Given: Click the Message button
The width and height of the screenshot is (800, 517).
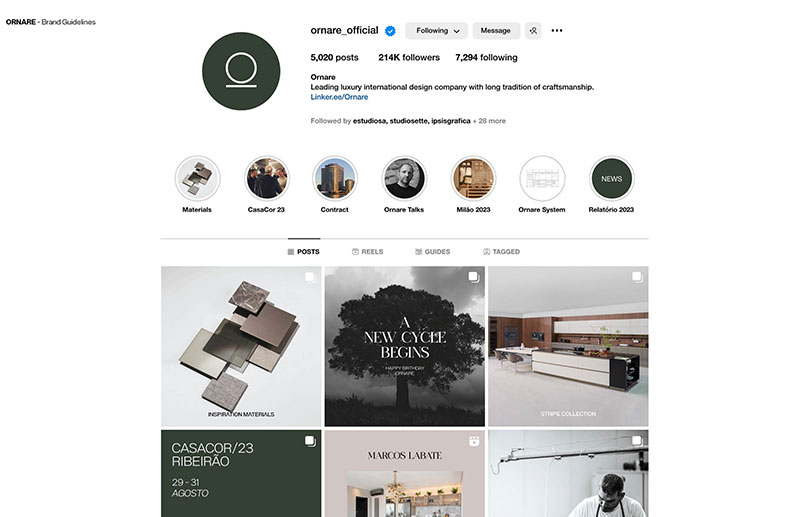Looking at the screenshot, I should tap(496, 31).
